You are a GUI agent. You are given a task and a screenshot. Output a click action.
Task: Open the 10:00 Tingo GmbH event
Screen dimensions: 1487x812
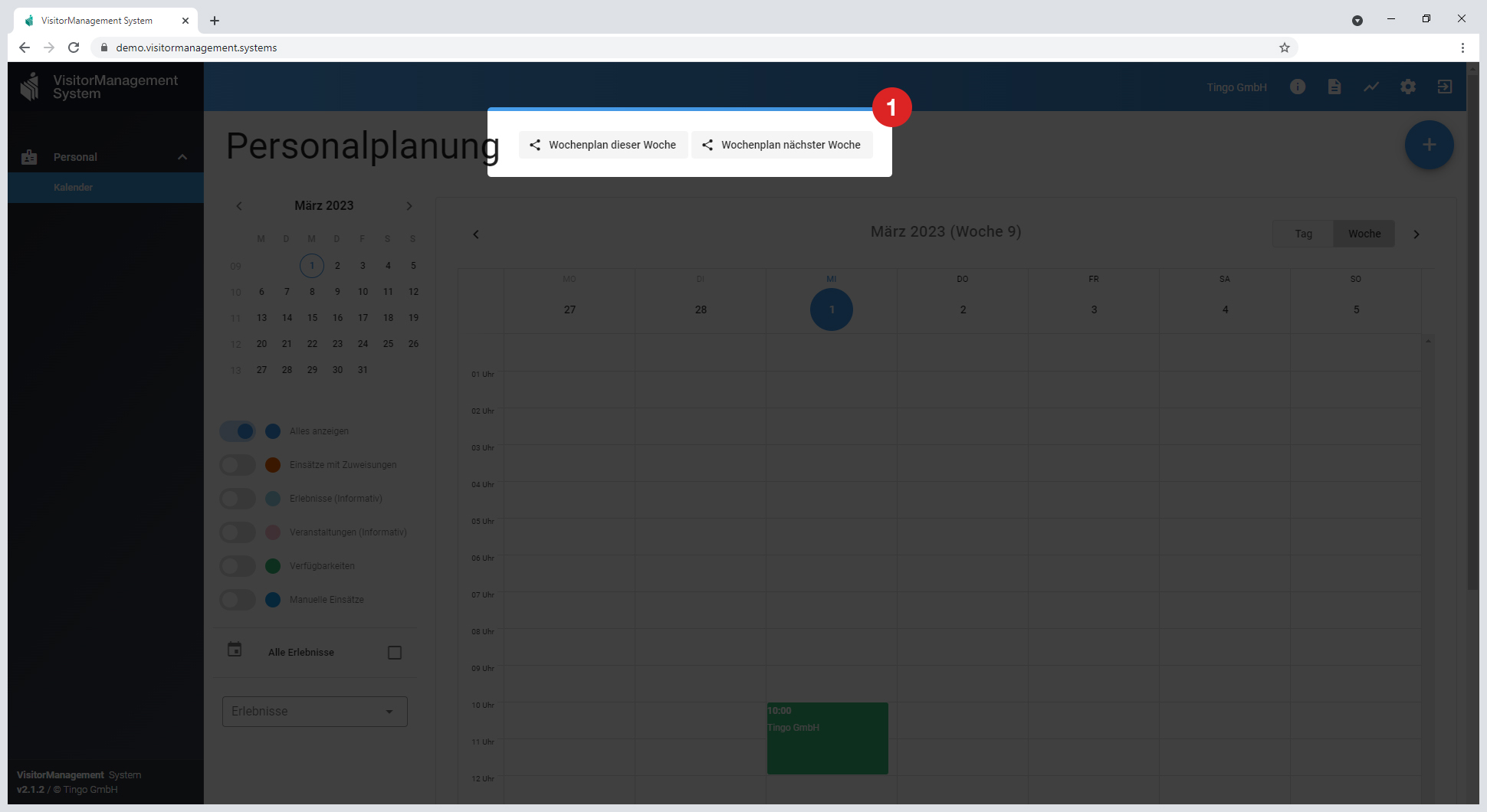point(827,738)
